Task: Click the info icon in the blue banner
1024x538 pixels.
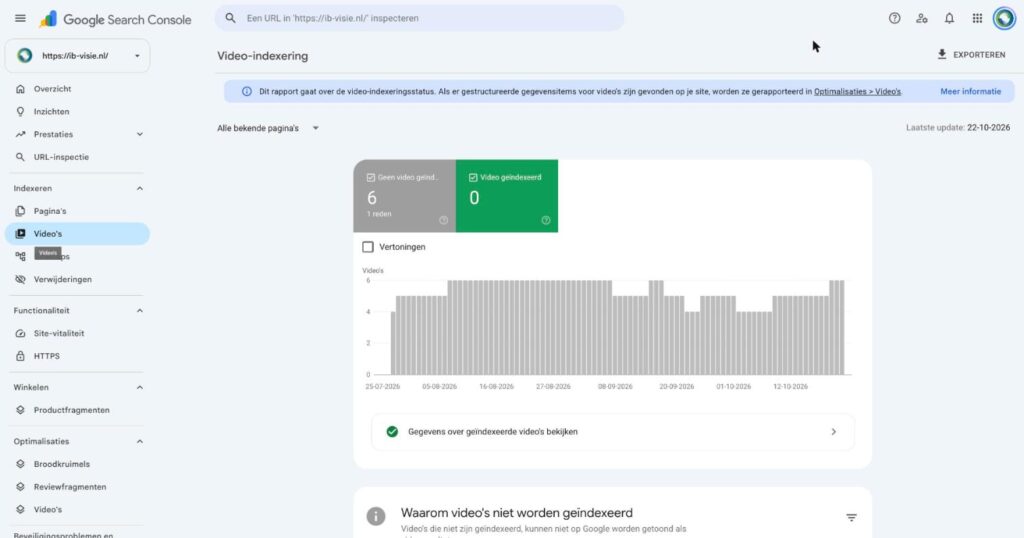Action: (x=247, y=91)
